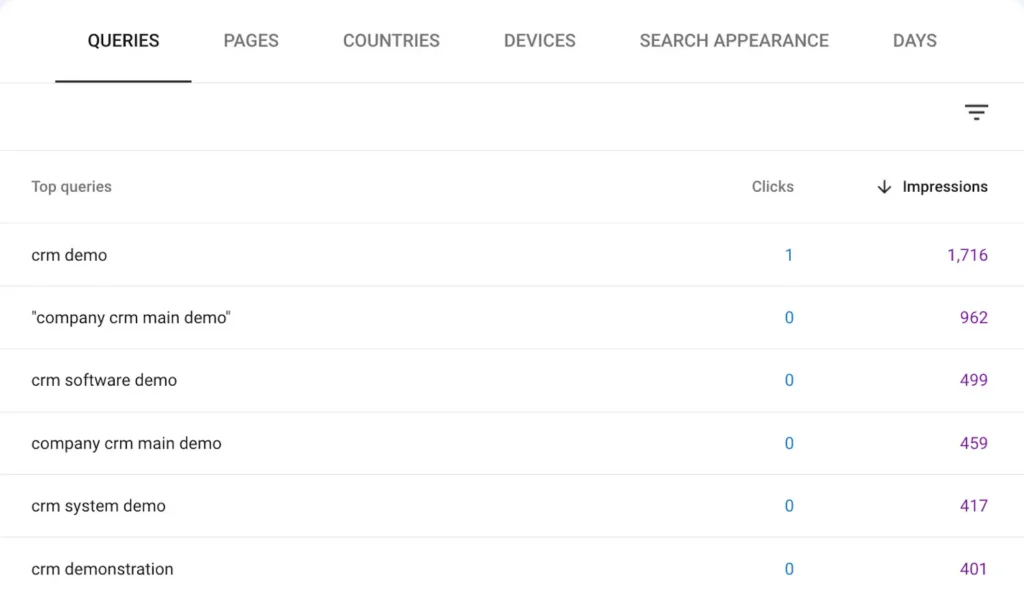Open the filter options icon
The image size is (1024, 592).
pyautogui.click(x=976, y=112)
